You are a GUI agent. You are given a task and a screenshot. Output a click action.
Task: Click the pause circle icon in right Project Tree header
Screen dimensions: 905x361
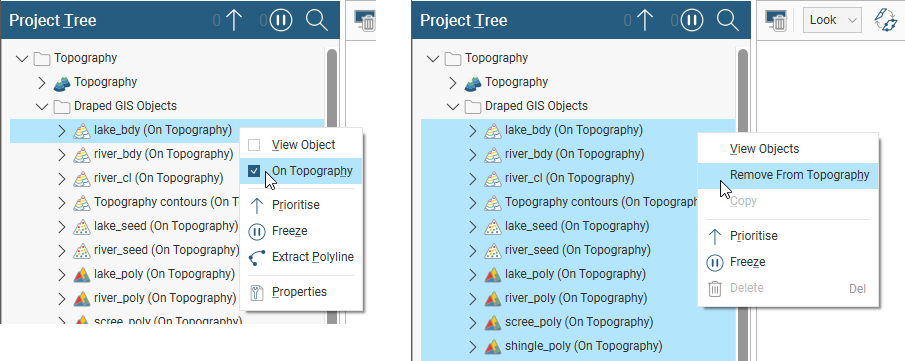click(x=692, y=20)
